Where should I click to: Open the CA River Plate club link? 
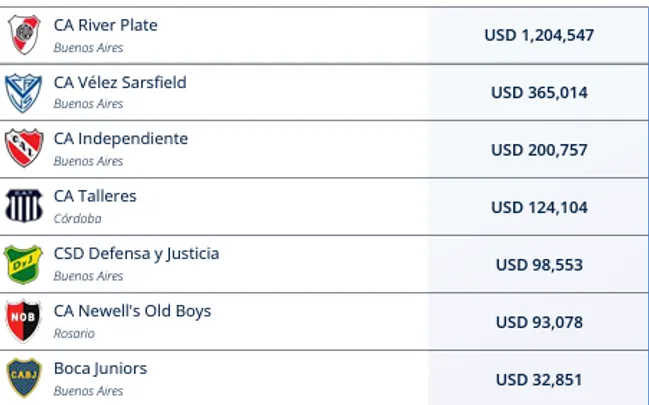105,25
